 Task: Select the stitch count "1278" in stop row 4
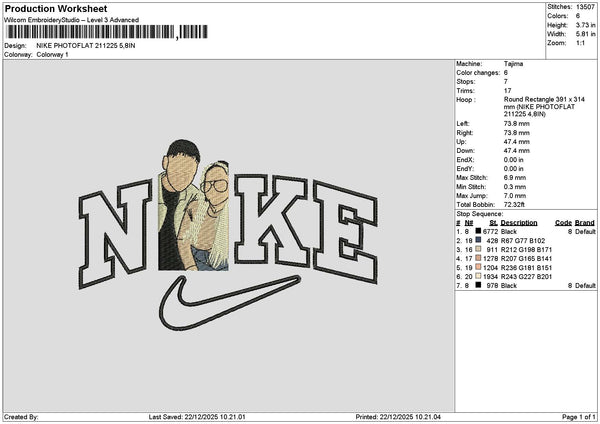491,259
